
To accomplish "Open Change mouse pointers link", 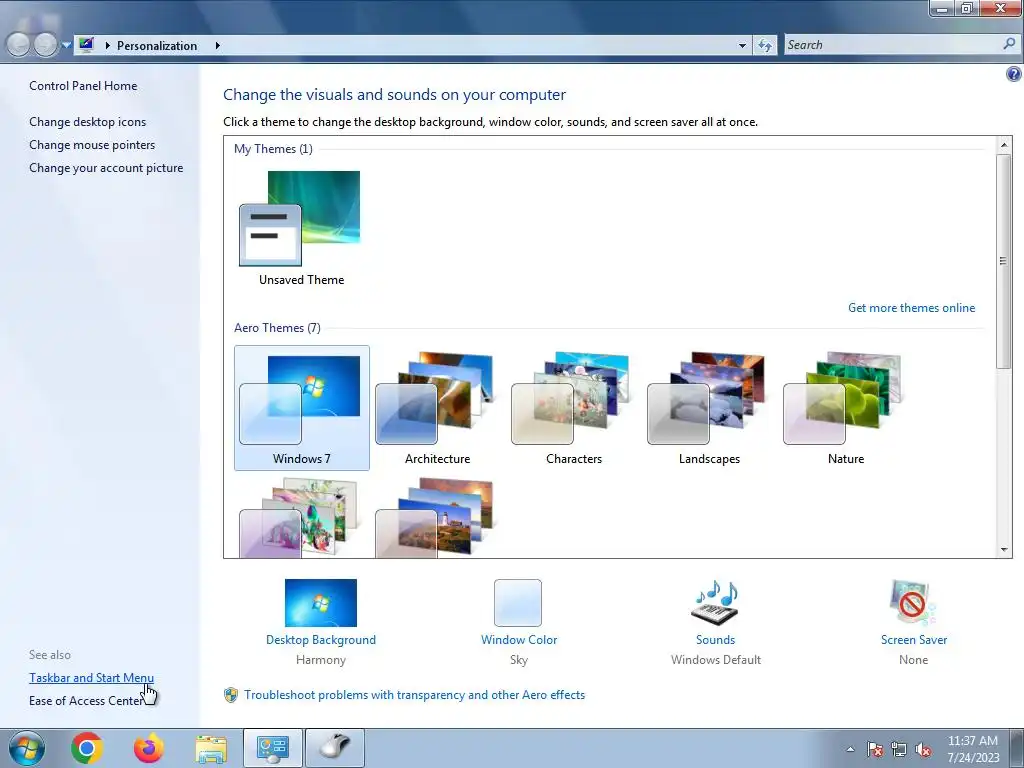I will [92, 144].
